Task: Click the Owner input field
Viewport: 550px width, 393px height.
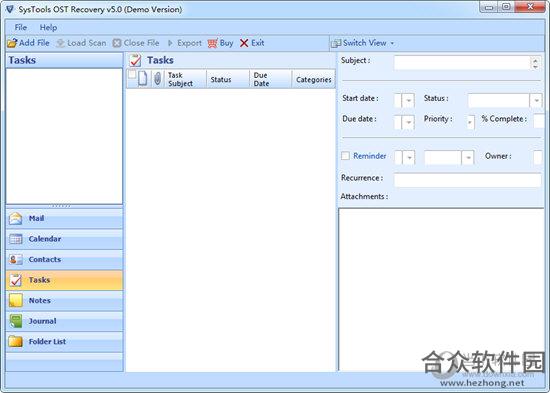Action: pos(538,158)
